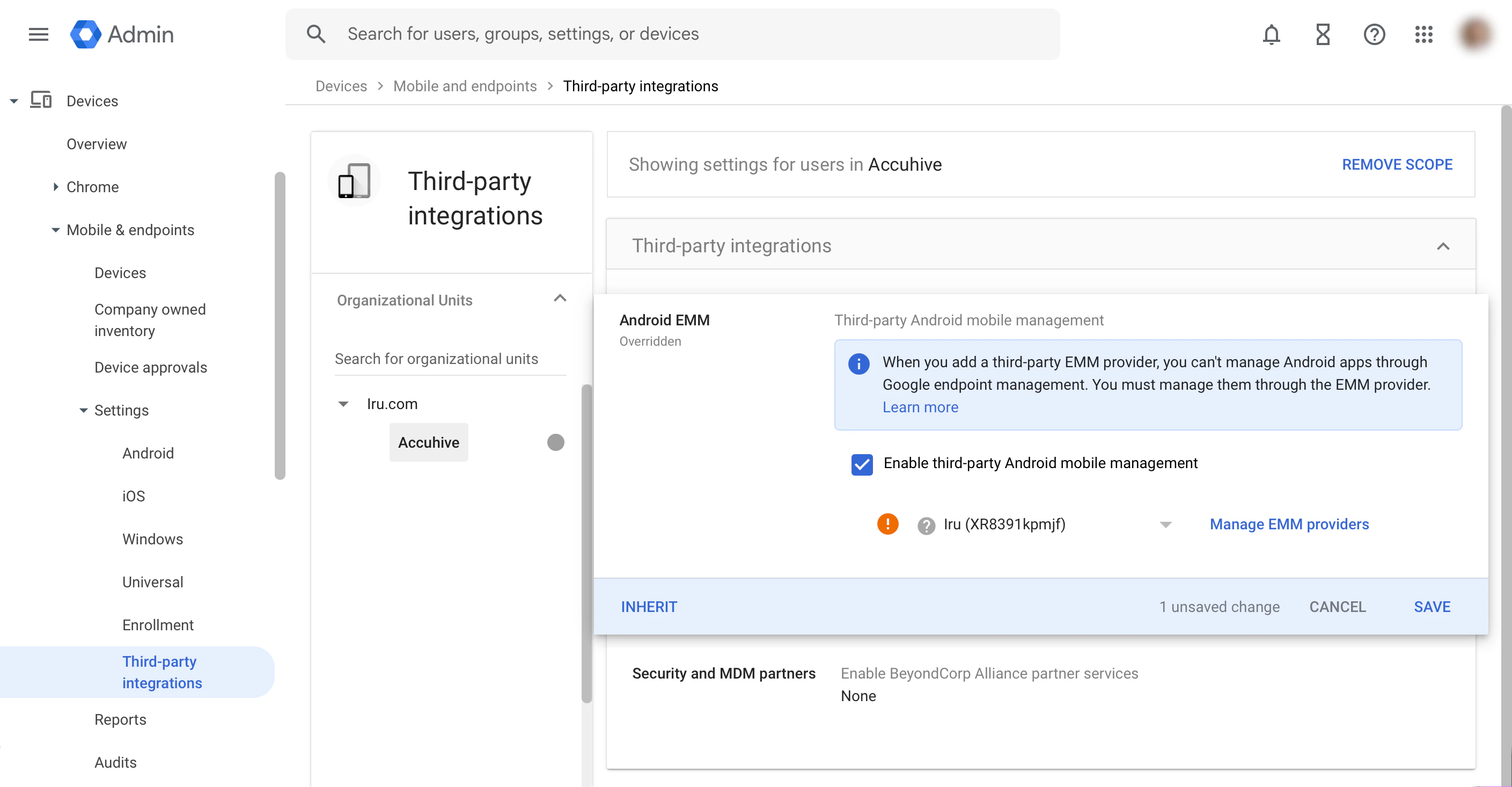Click the help circle beside Iru (XR8391kpmjf)
The image size is (1512, 787).
point(926,524)
